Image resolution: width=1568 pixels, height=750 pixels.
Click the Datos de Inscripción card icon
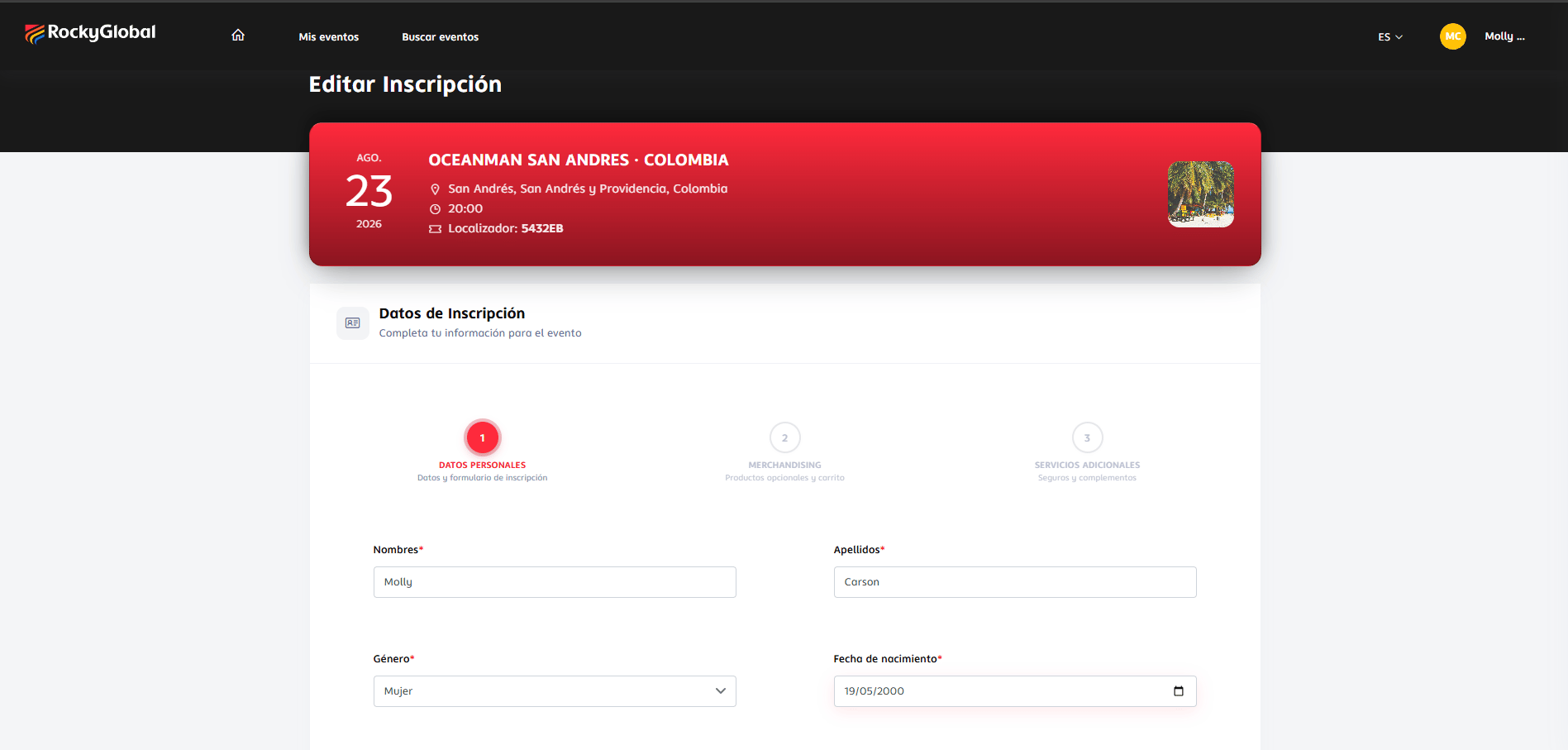click(x=353, y=323)
